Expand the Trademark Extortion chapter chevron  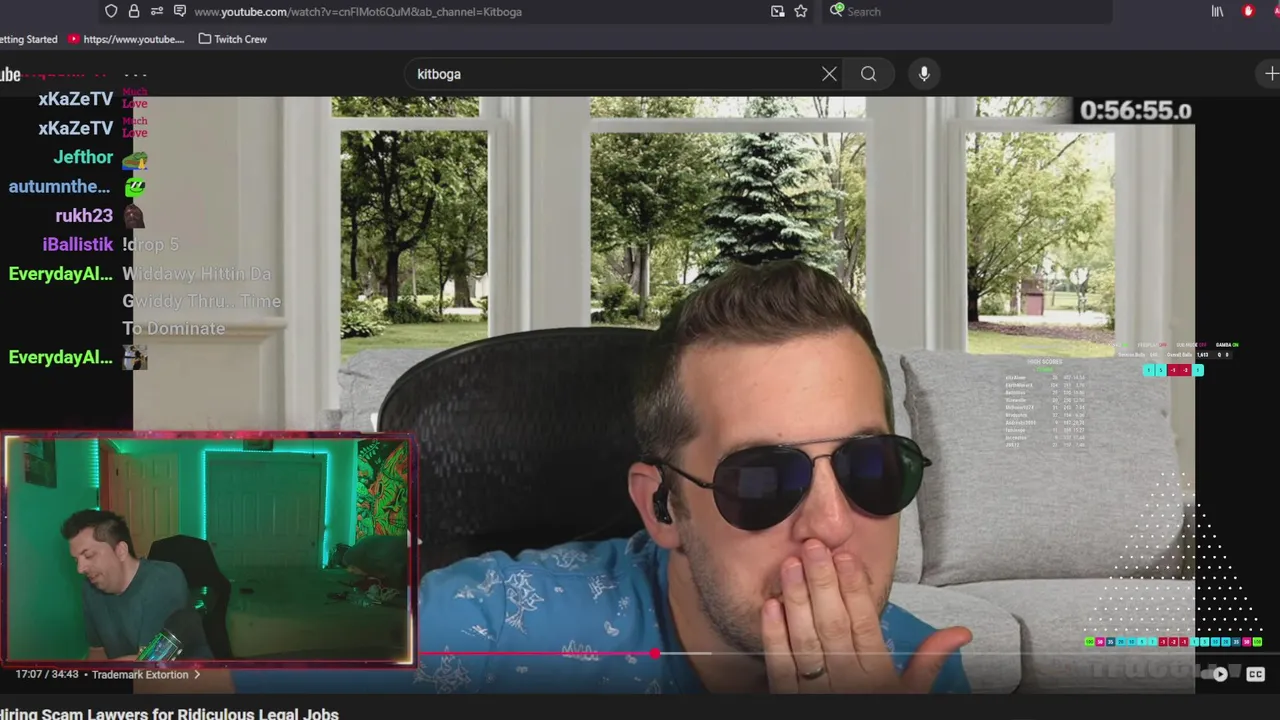tap(197, 675)
